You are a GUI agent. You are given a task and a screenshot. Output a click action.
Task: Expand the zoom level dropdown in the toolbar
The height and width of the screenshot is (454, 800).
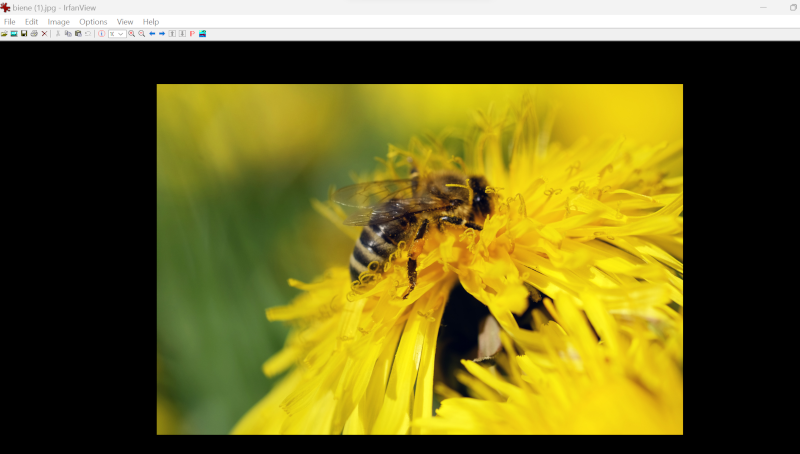tap(121, 34)
